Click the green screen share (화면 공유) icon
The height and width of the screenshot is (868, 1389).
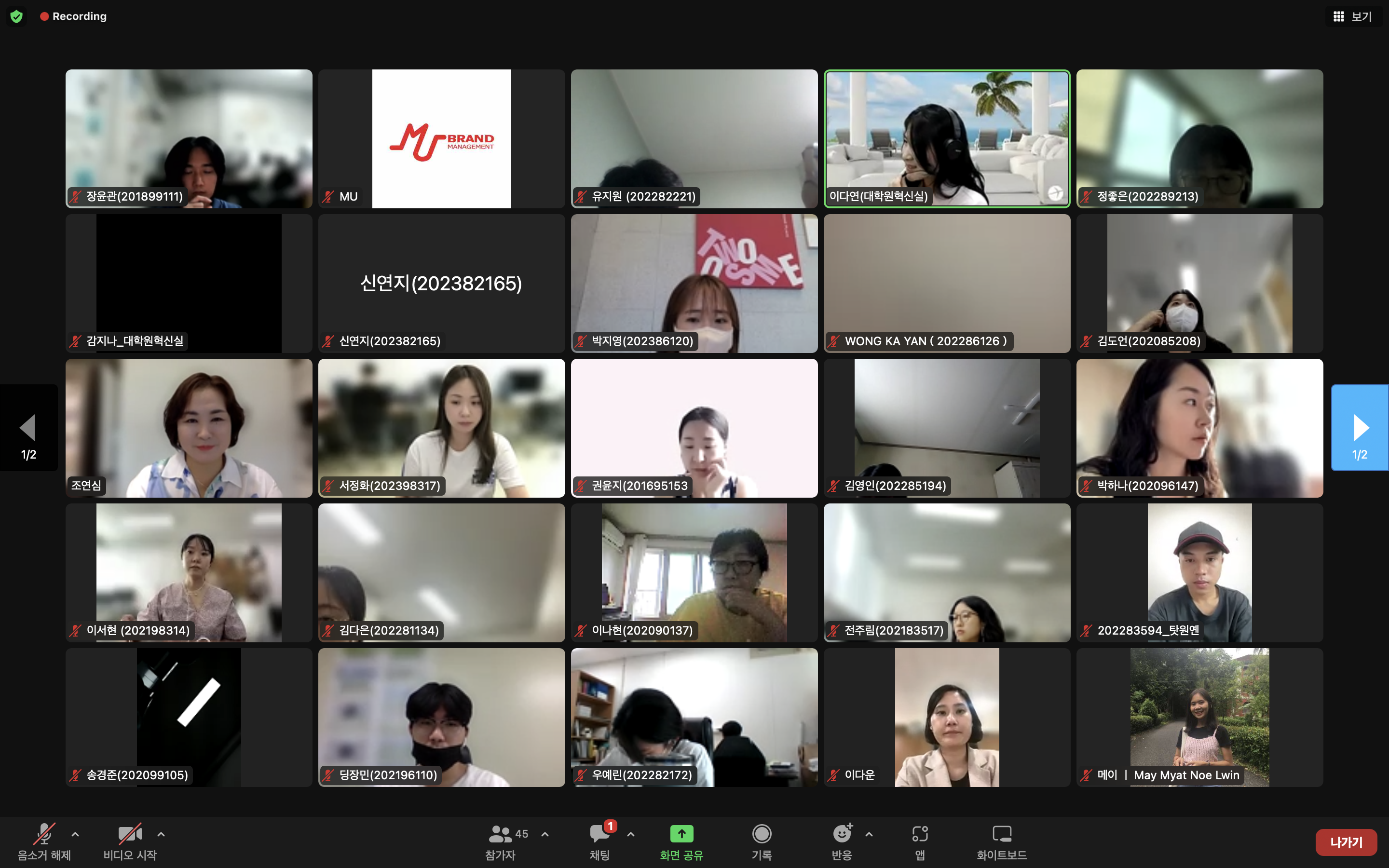[681, 834]
